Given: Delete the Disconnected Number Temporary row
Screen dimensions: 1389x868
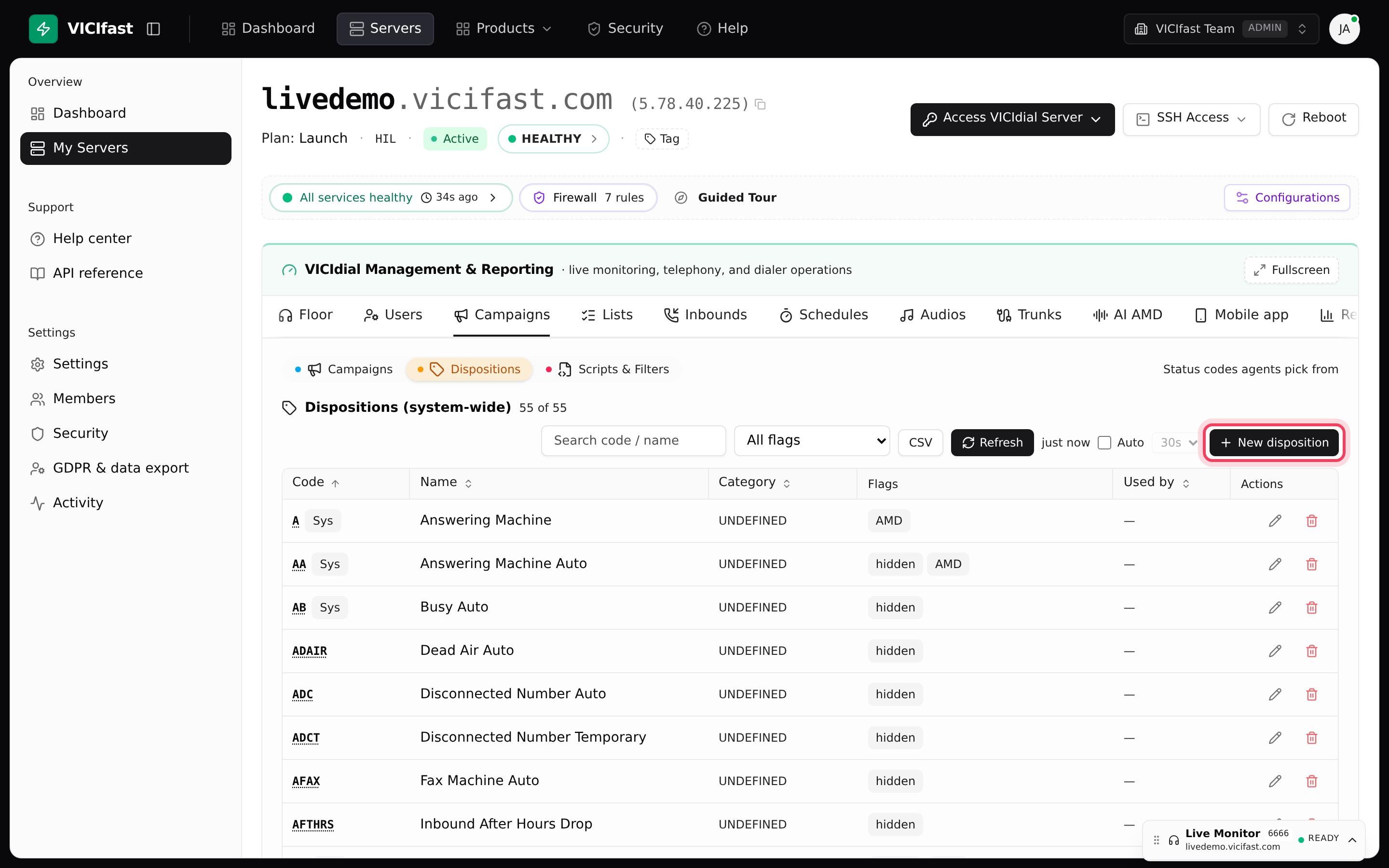Looking at the screenshot, I should click(1311, 738).
